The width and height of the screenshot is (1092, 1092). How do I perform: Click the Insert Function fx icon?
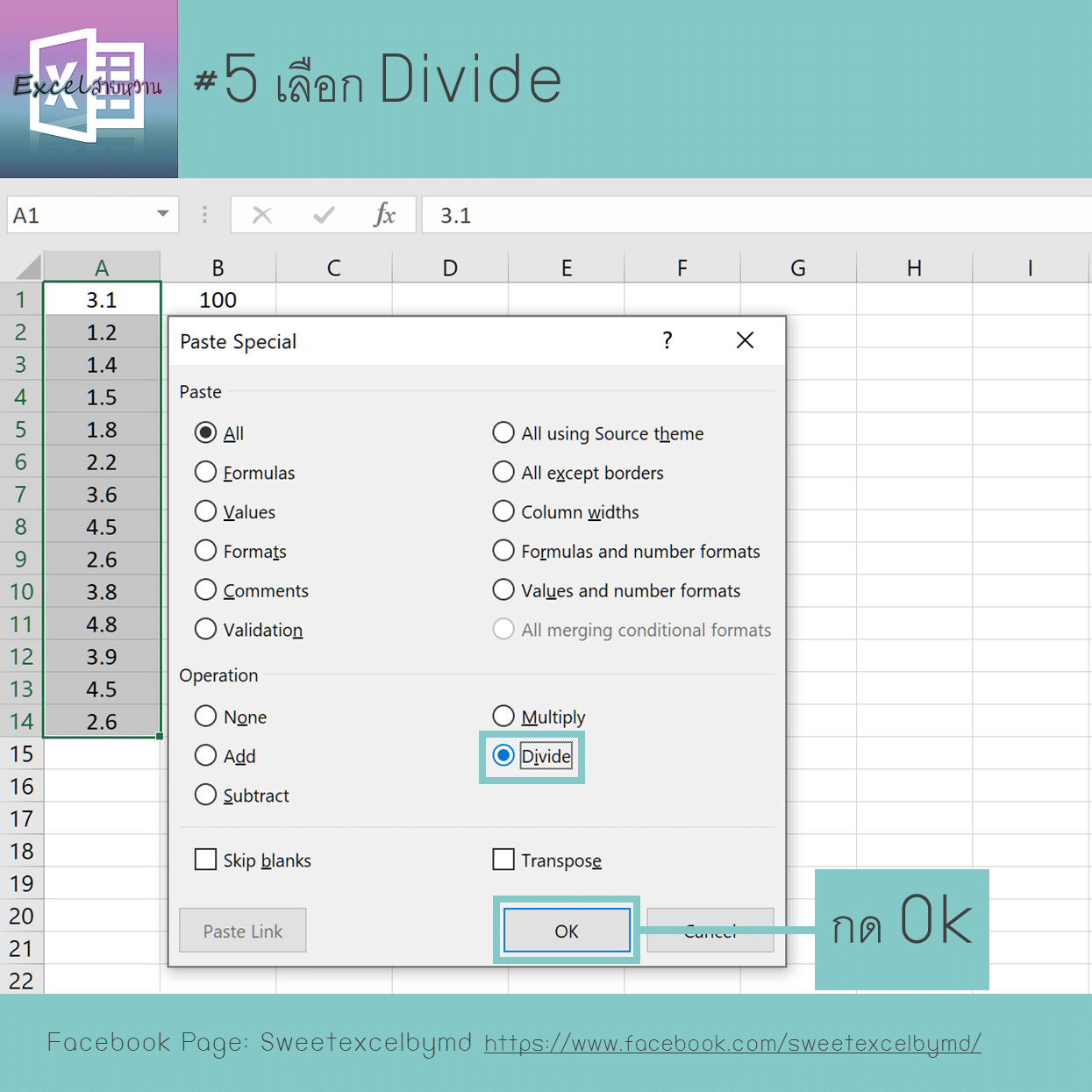coord(384,215)
